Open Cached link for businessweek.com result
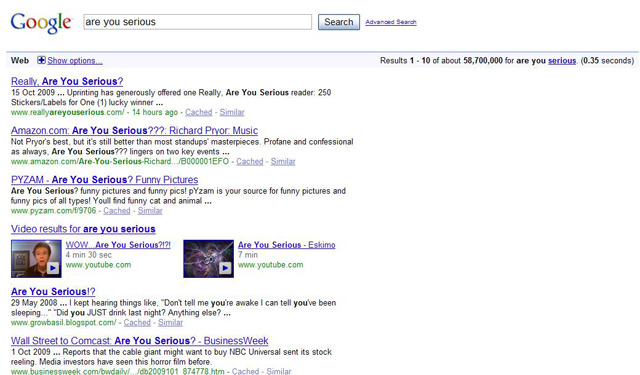This screenshot has width=640, height=375. pyautogui.click(x=245, y=371)
